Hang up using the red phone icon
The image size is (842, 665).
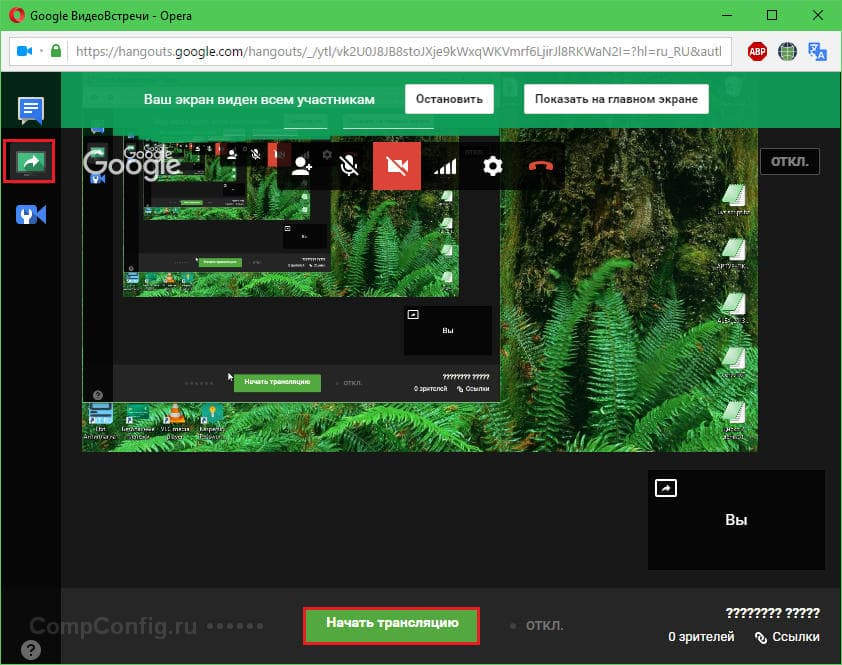[540, 166]
